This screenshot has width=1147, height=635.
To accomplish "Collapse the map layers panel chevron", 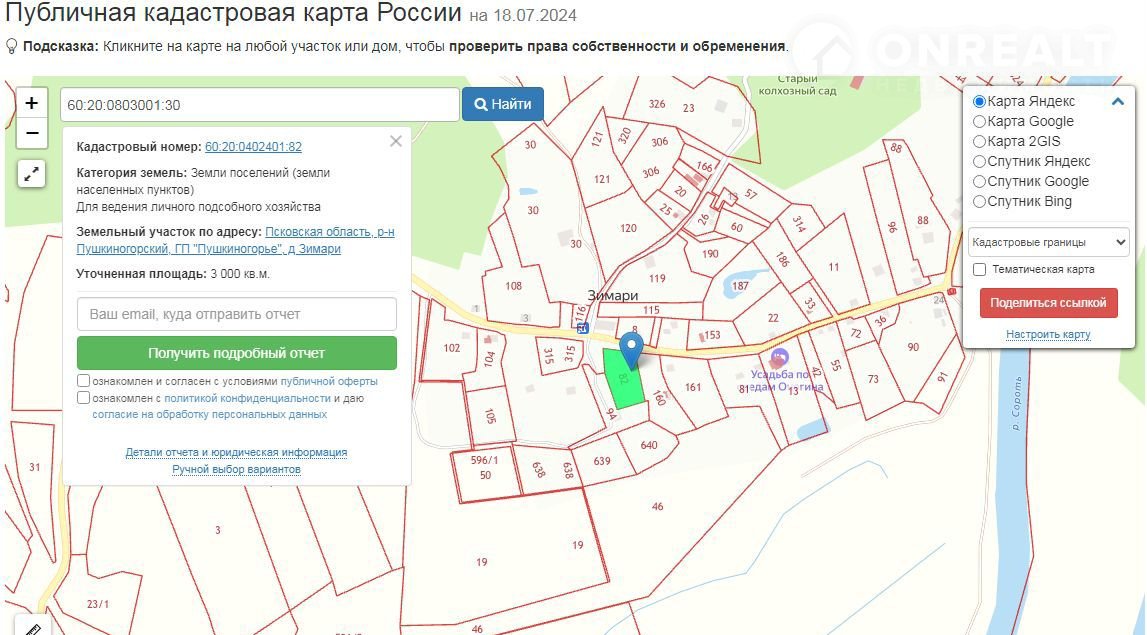I will pyautogui.click(x=1118, y=101).
